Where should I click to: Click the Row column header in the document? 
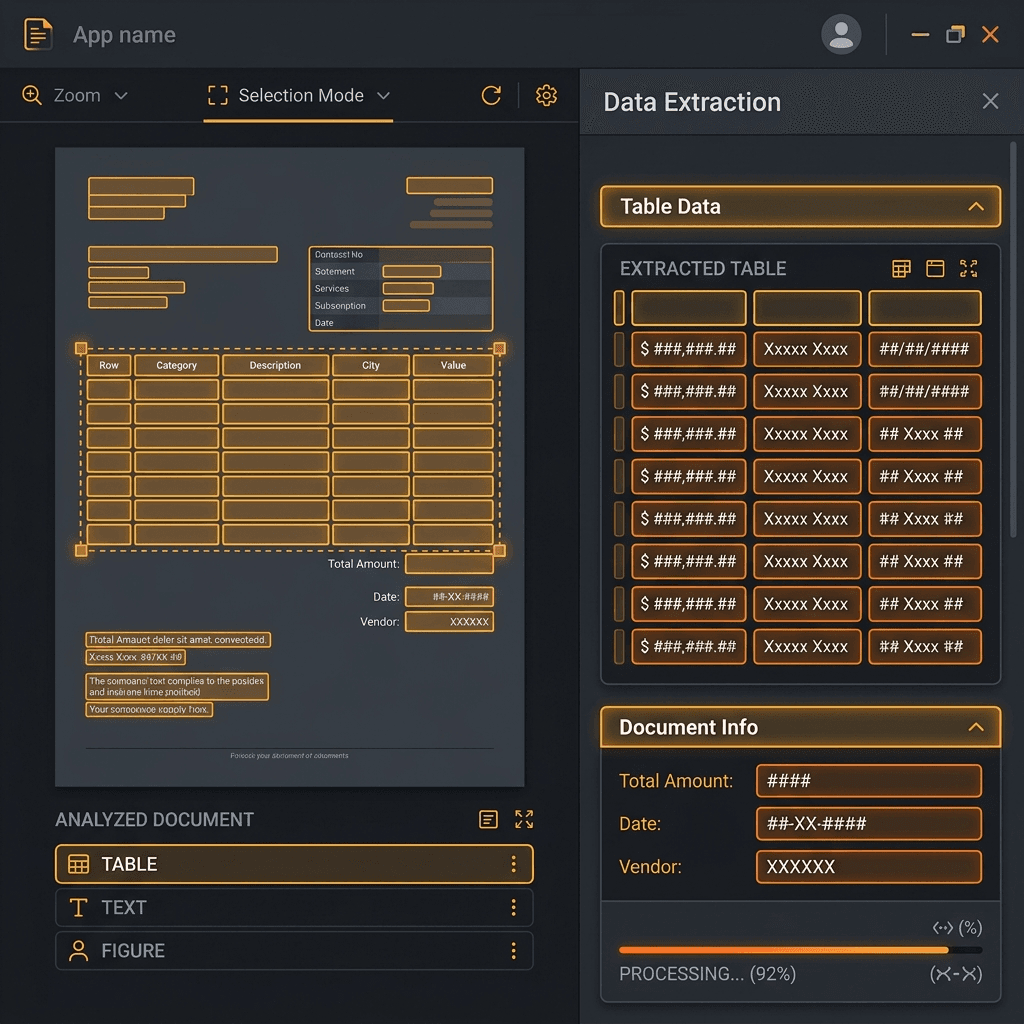(x=109, y=365)
